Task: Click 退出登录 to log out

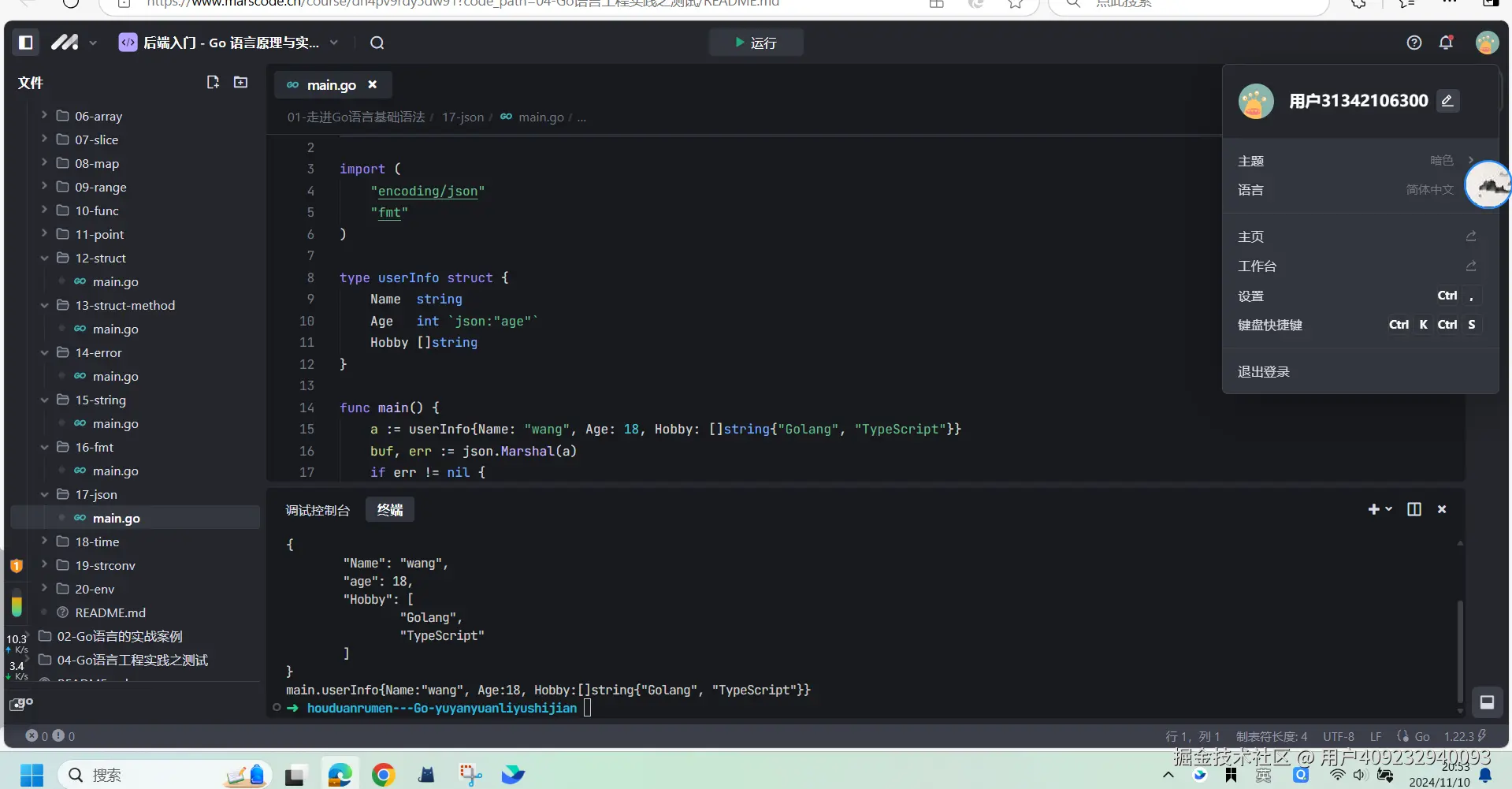Action: click(1263, 371)
